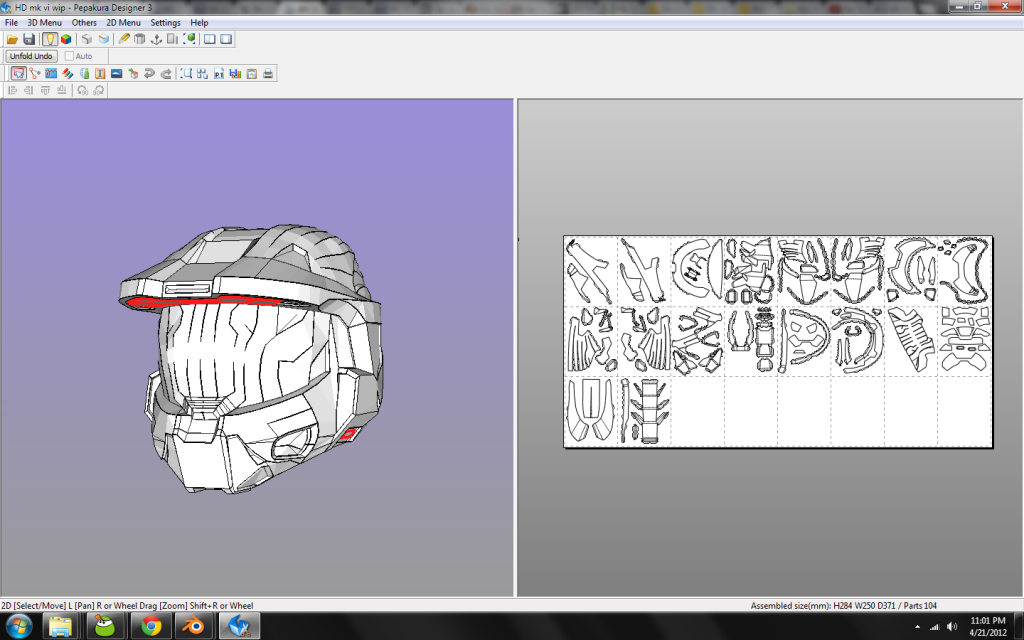Click the 3D helmet model

(251, 359)
